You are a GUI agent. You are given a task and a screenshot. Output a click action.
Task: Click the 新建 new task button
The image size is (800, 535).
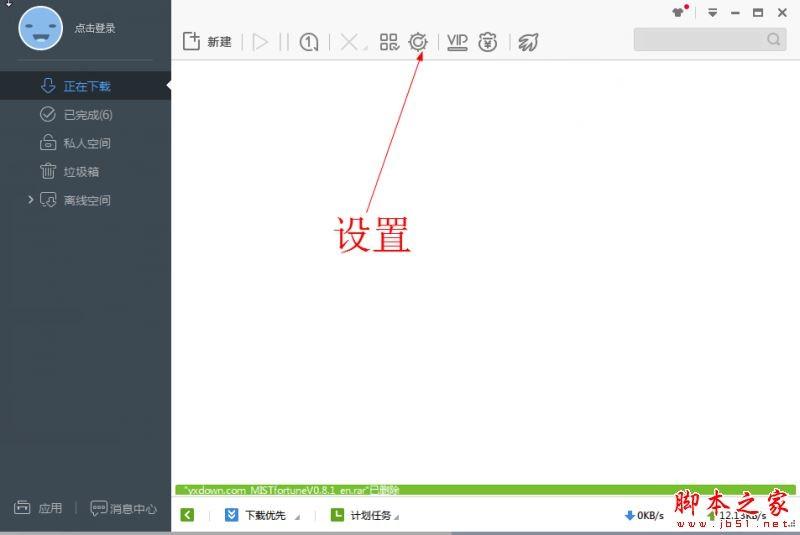(x=207, y=41)
